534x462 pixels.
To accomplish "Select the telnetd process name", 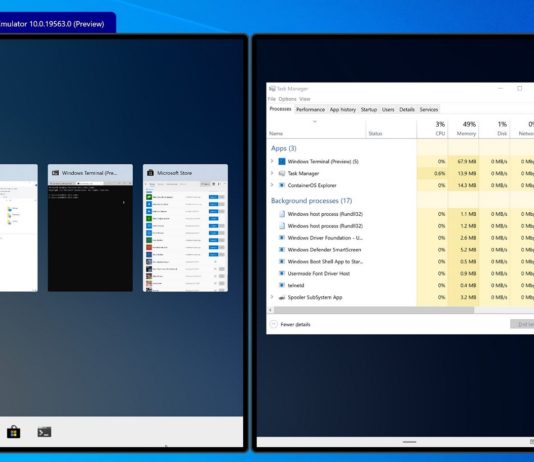I will point(296,285).
